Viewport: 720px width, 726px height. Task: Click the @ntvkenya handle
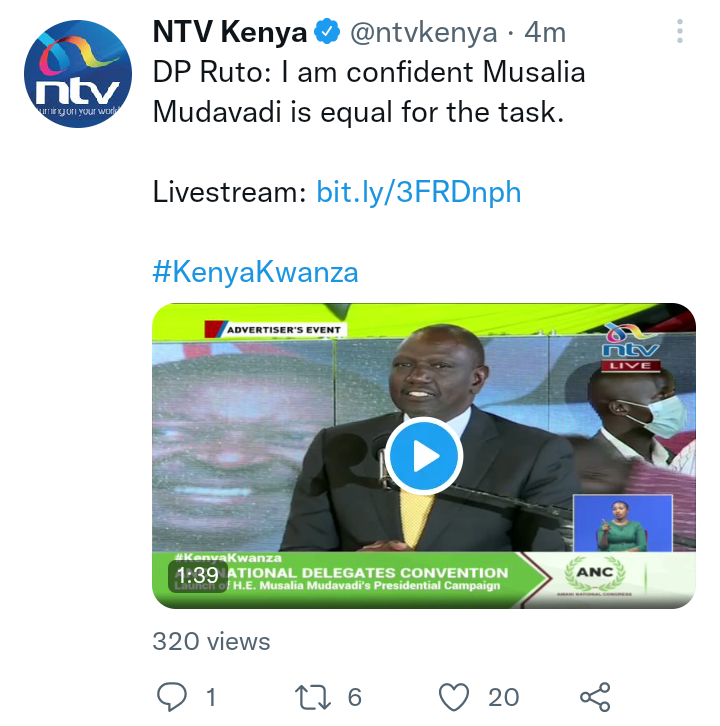point(424,33)
